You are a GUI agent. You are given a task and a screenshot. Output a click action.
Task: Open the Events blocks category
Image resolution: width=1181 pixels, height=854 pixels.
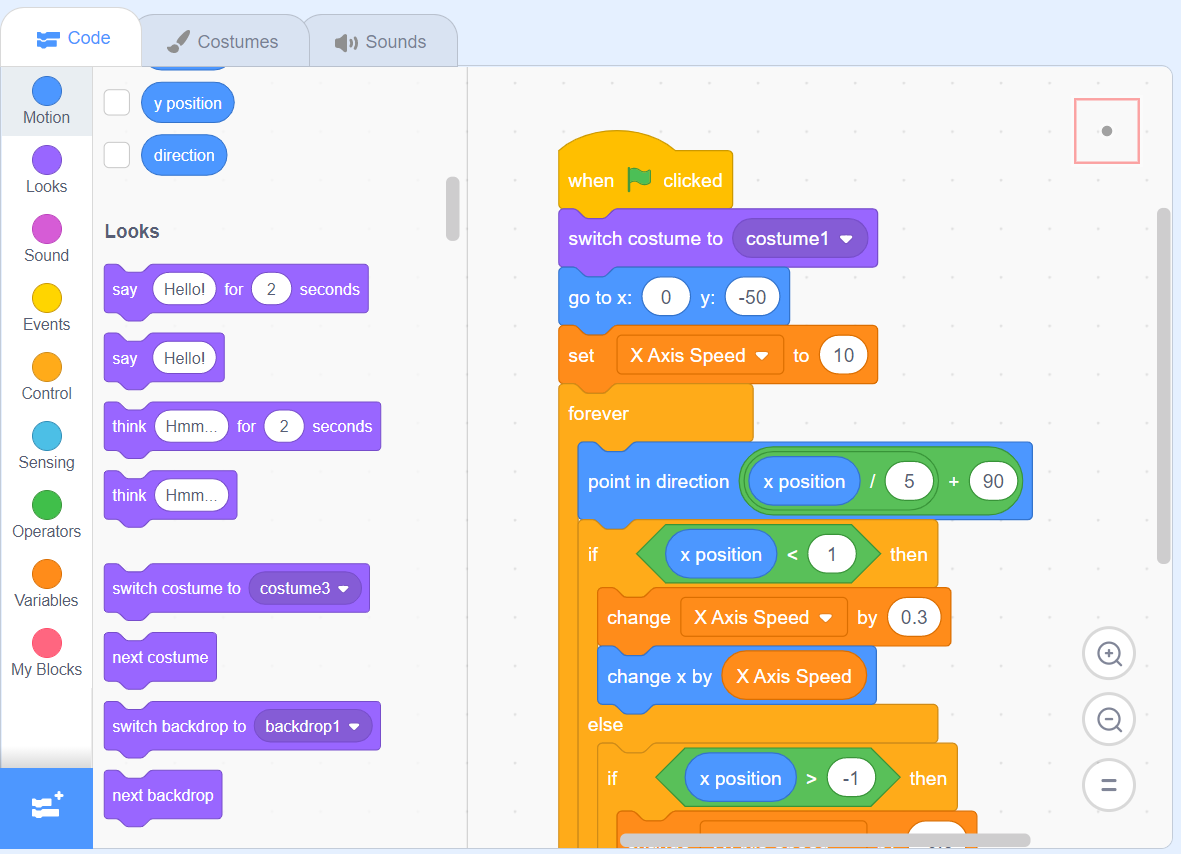tap(46, 307)
